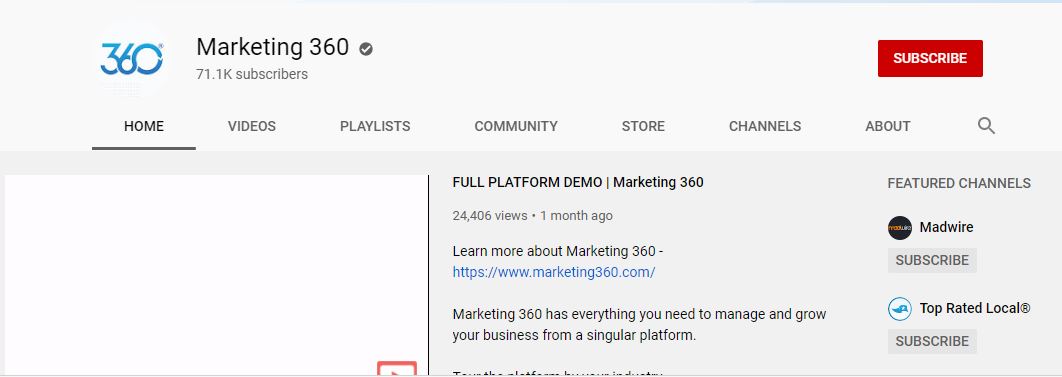Image resolution: width=1062 pixels, height=377 pixels.
Task: Open the About tab
Action: tap(888, 126)
